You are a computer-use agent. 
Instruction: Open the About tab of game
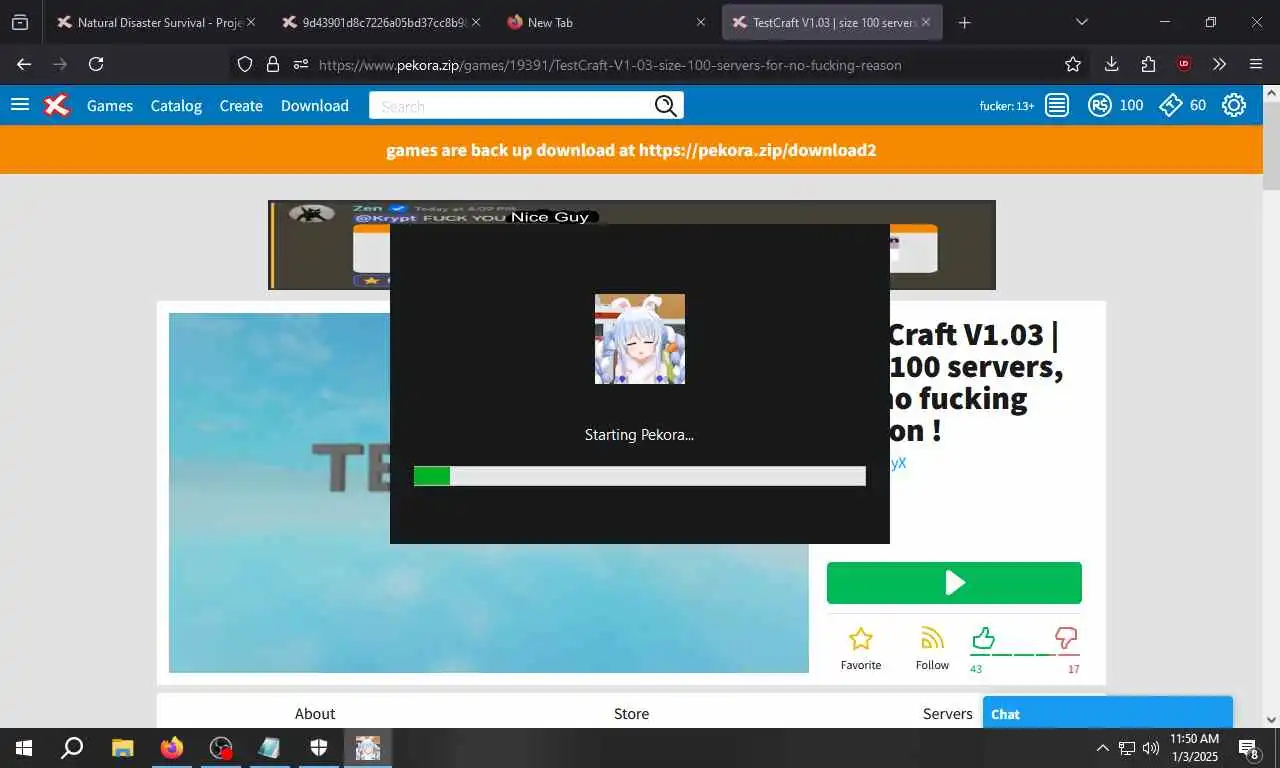coord(315,713)
